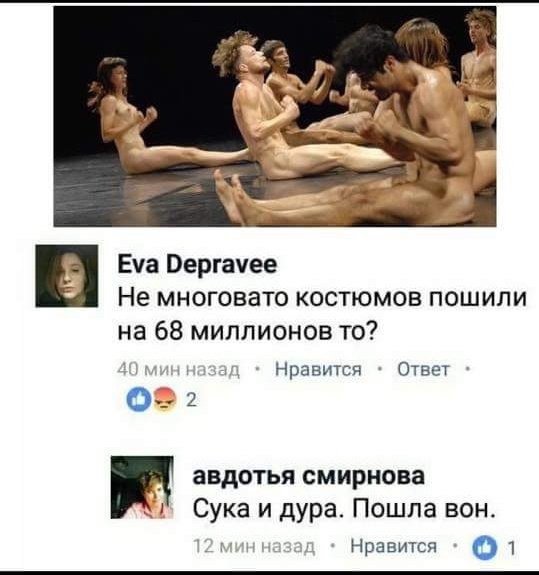The width and height of the screenshot is (539, 575).
Task: Click Ответ to reply to Eva
Action: (x=424, y=369)
